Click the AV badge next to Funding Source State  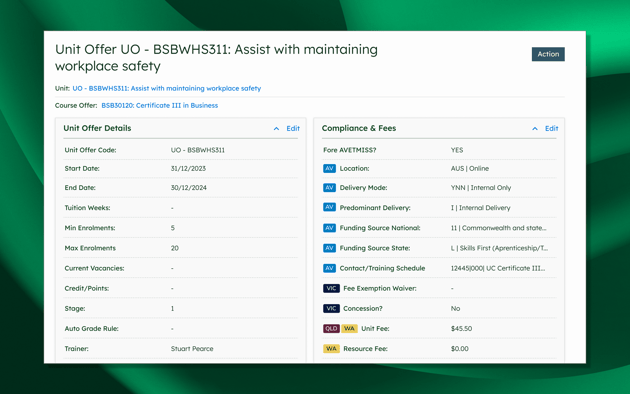pyautogui.click(x=329, y=248)
